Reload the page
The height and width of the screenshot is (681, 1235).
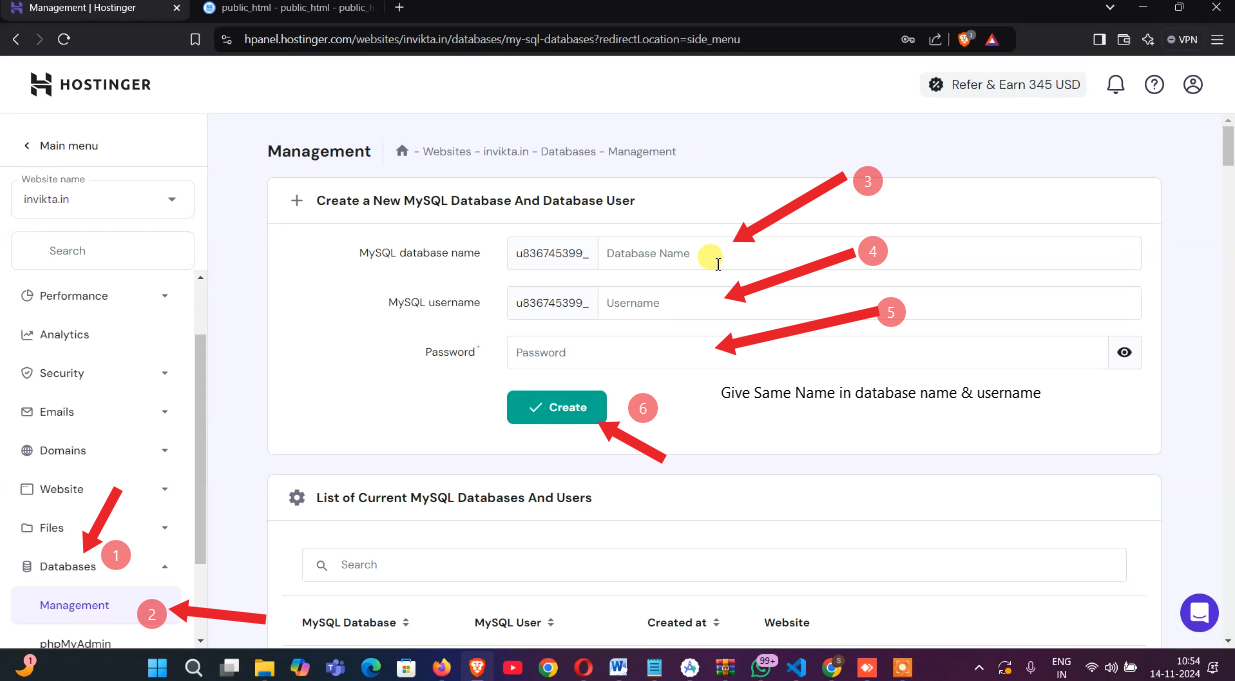pyautogui.click(x=64, y=40)
